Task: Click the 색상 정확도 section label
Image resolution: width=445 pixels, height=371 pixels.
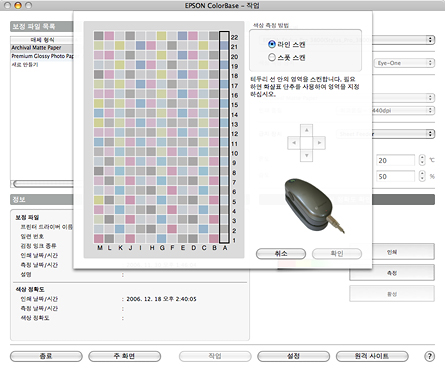Action: pyautogui.click(x=30, y=289)
